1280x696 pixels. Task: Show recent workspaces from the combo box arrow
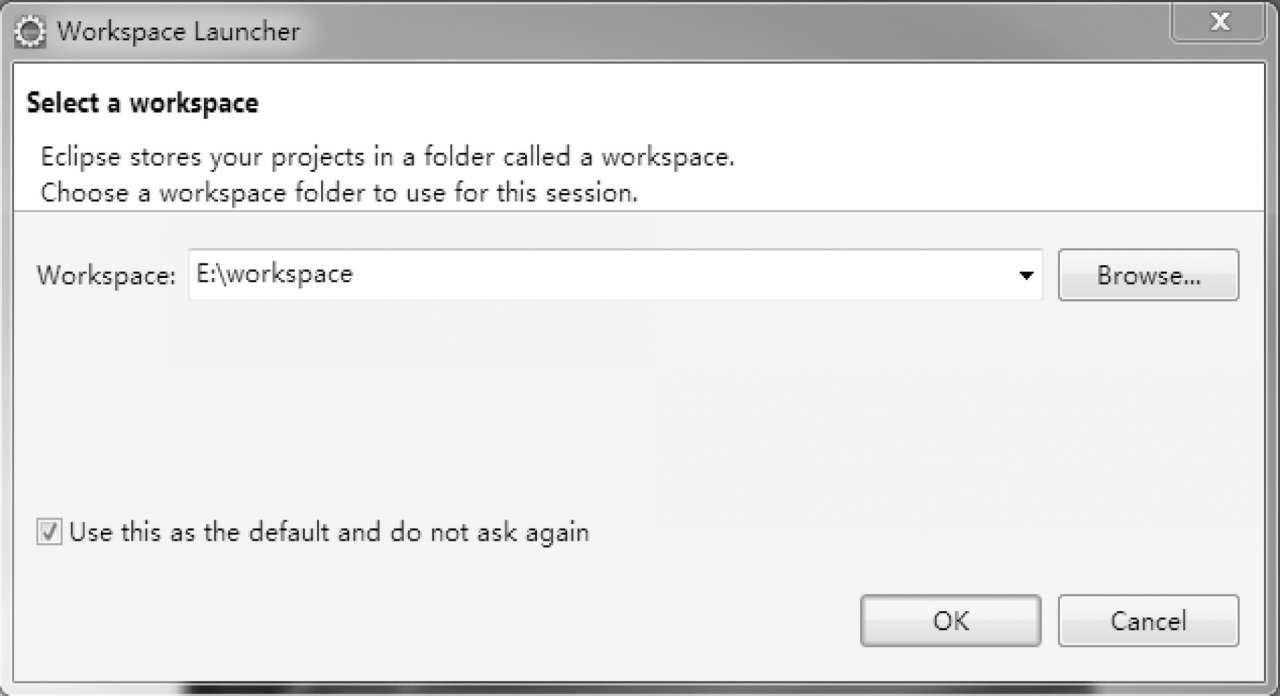[x=1025, y=276]
